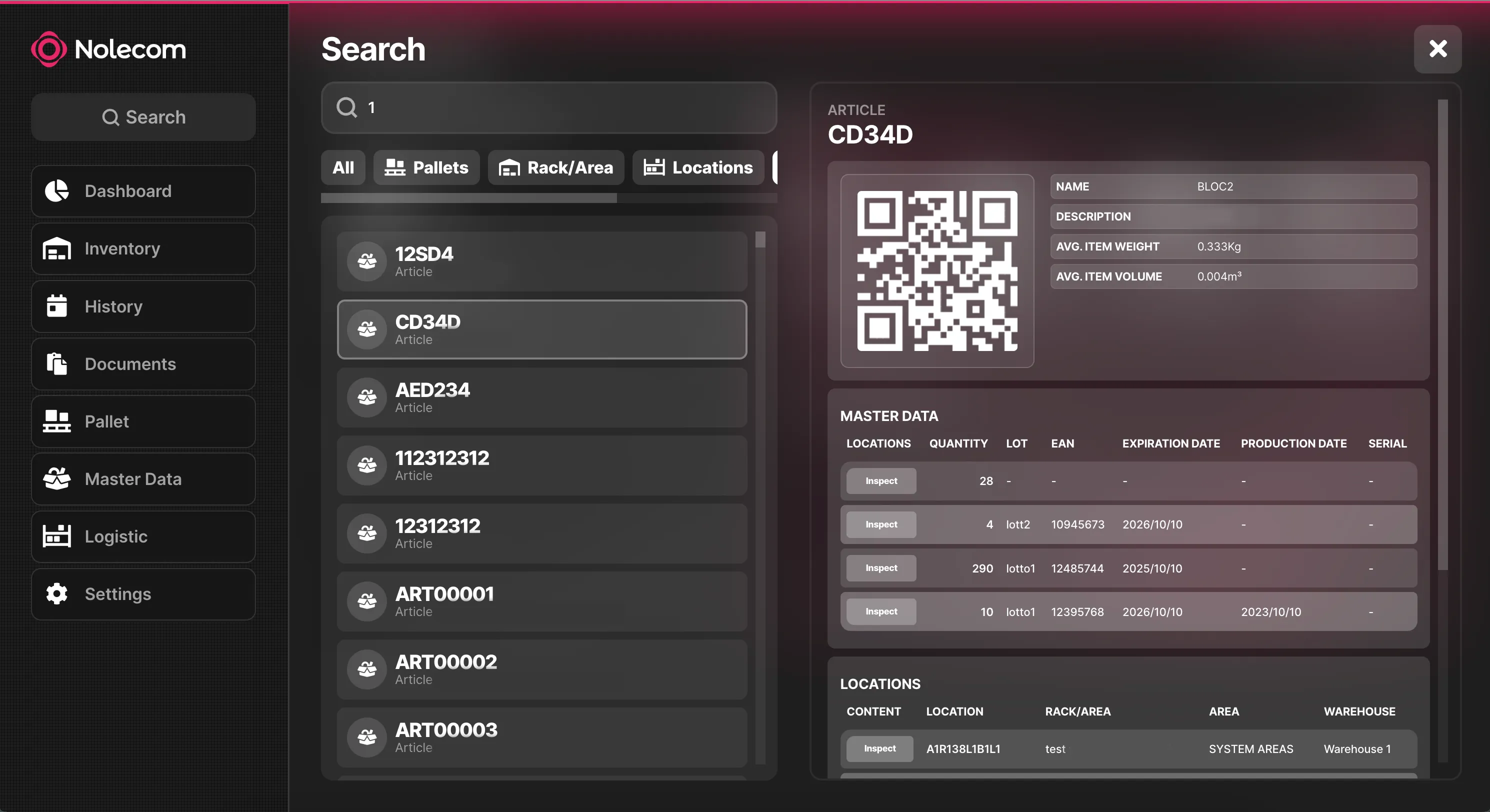Click the Master Data boxes icon
This screenshot has width=1490, height=812.
(56, 479)
